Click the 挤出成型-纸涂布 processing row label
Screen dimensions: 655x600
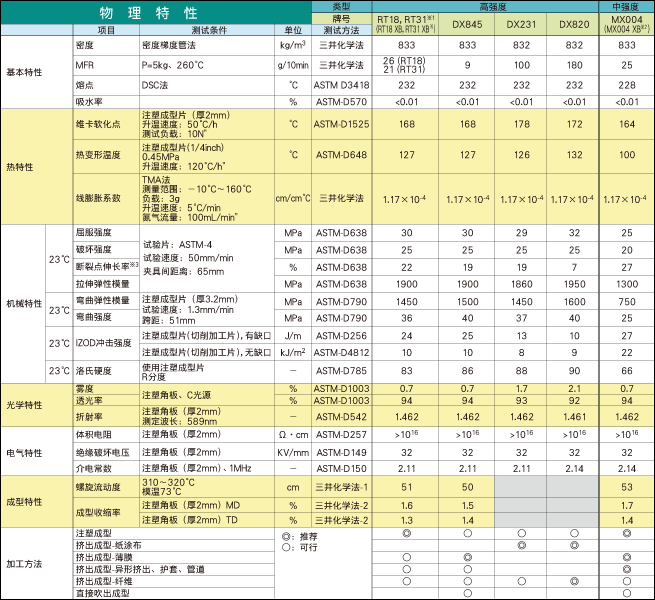click(109, 545)
